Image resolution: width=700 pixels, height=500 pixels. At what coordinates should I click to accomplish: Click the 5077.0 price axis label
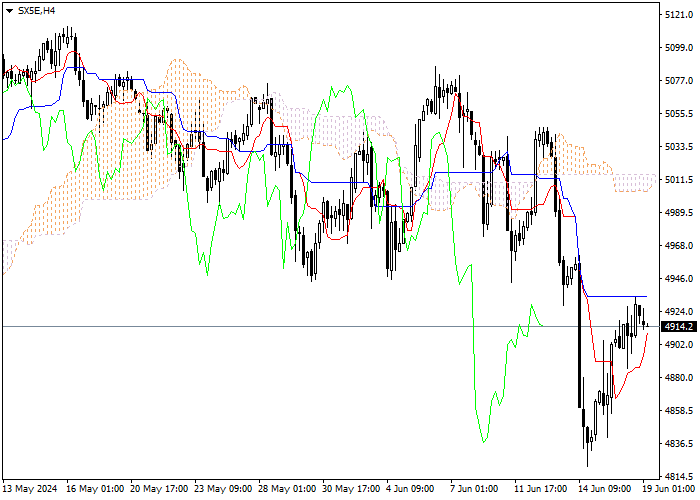679,81
